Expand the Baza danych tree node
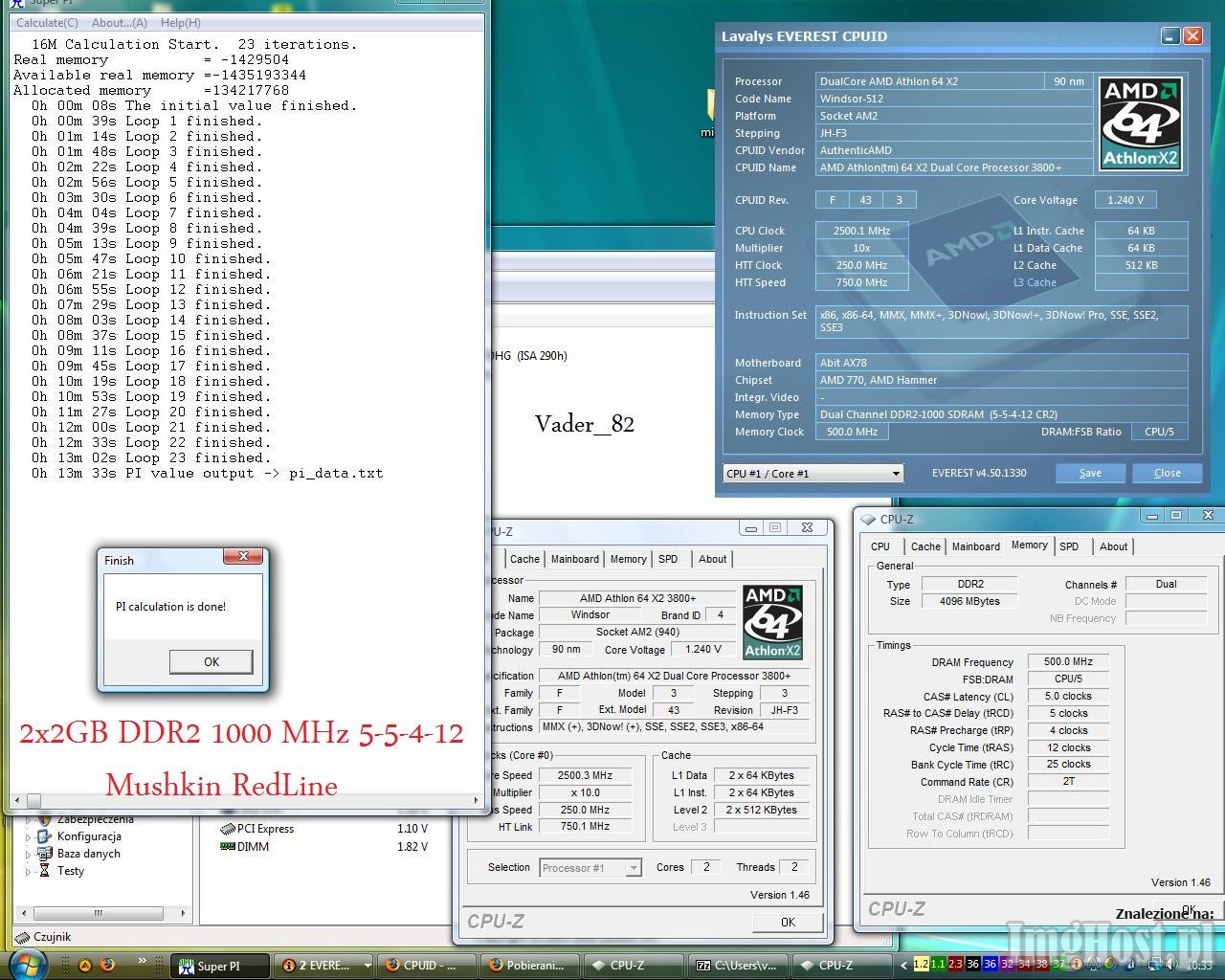This screenshot has width=1225, height=980. [27, 854]
